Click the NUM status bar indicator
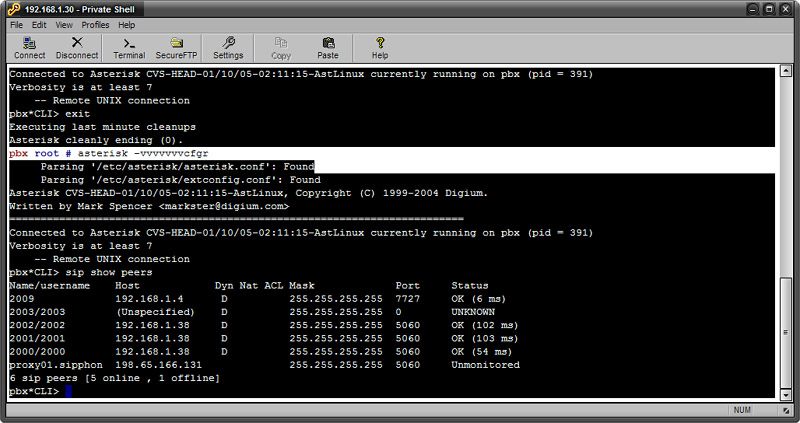 (742, 410)
